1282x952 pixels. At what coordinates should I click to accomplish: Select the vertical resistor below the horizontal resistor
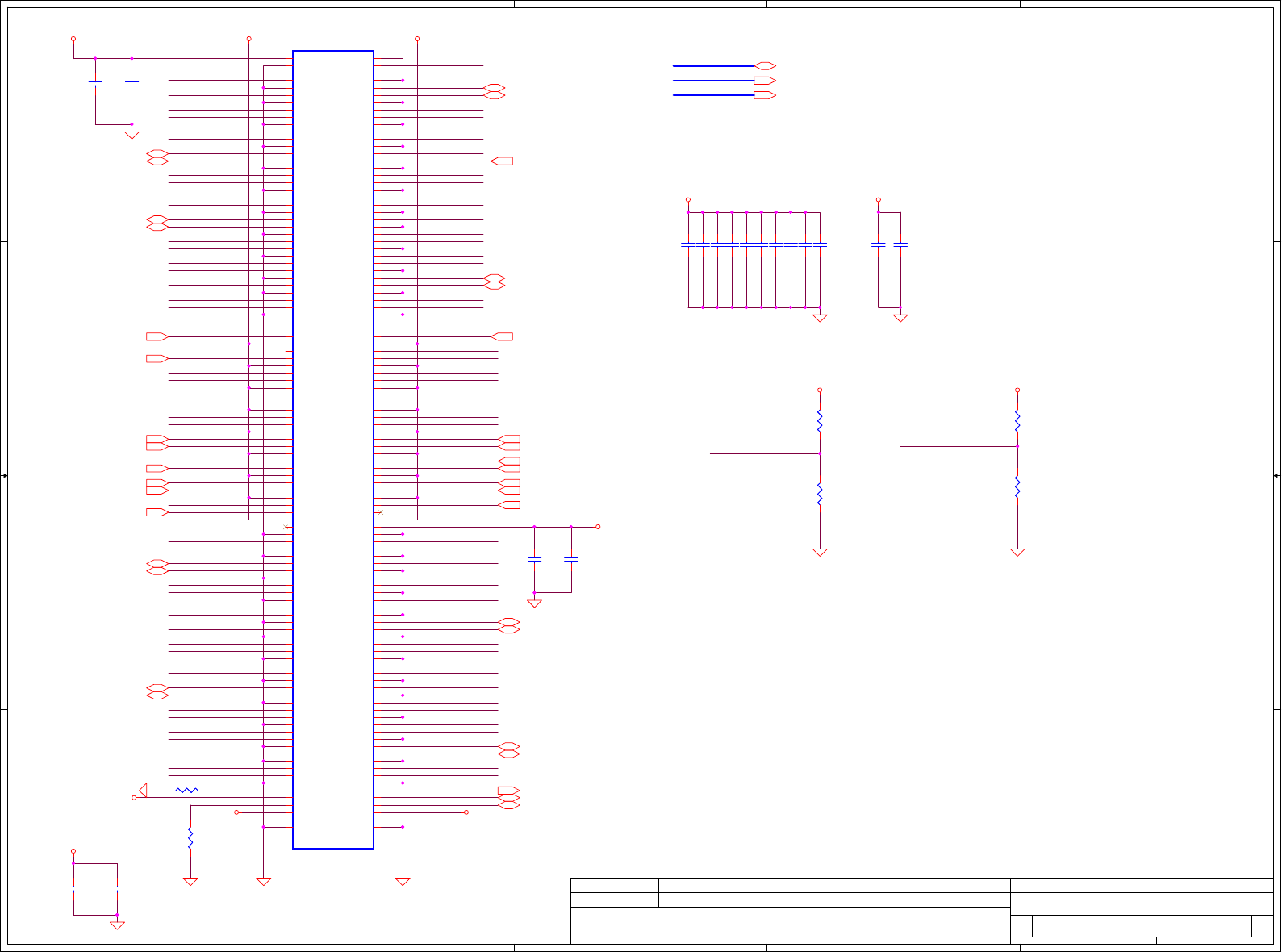pos(190,838)
